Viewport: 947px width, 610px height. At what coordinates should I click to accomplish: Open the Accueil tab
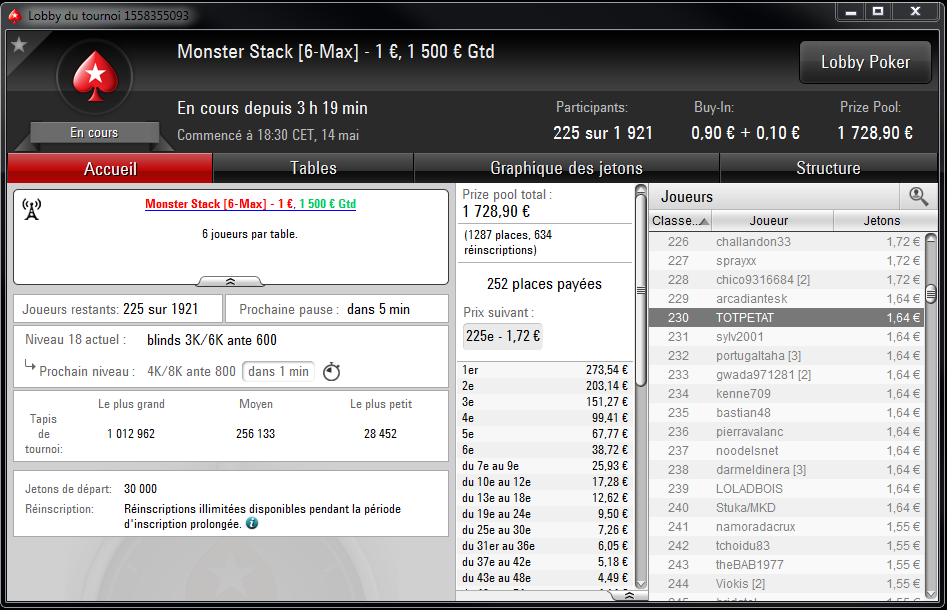click(x=110, y=168)
